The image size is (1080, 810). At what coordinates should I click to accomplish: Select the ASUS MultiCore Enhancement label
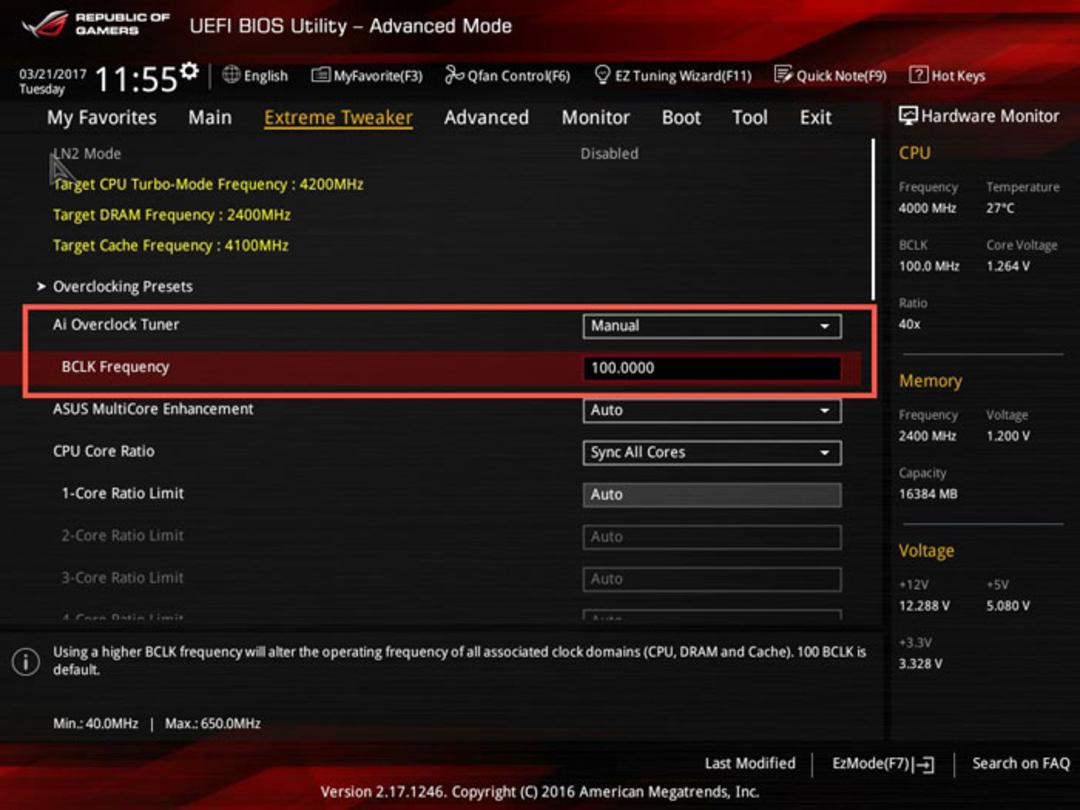(153, 409)
